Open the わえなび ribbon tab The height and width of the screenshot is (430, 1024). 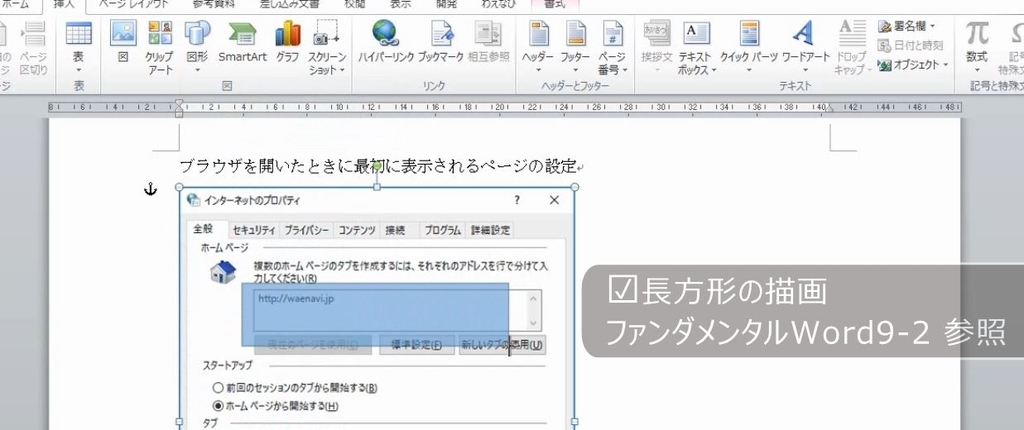click(498, 5)
